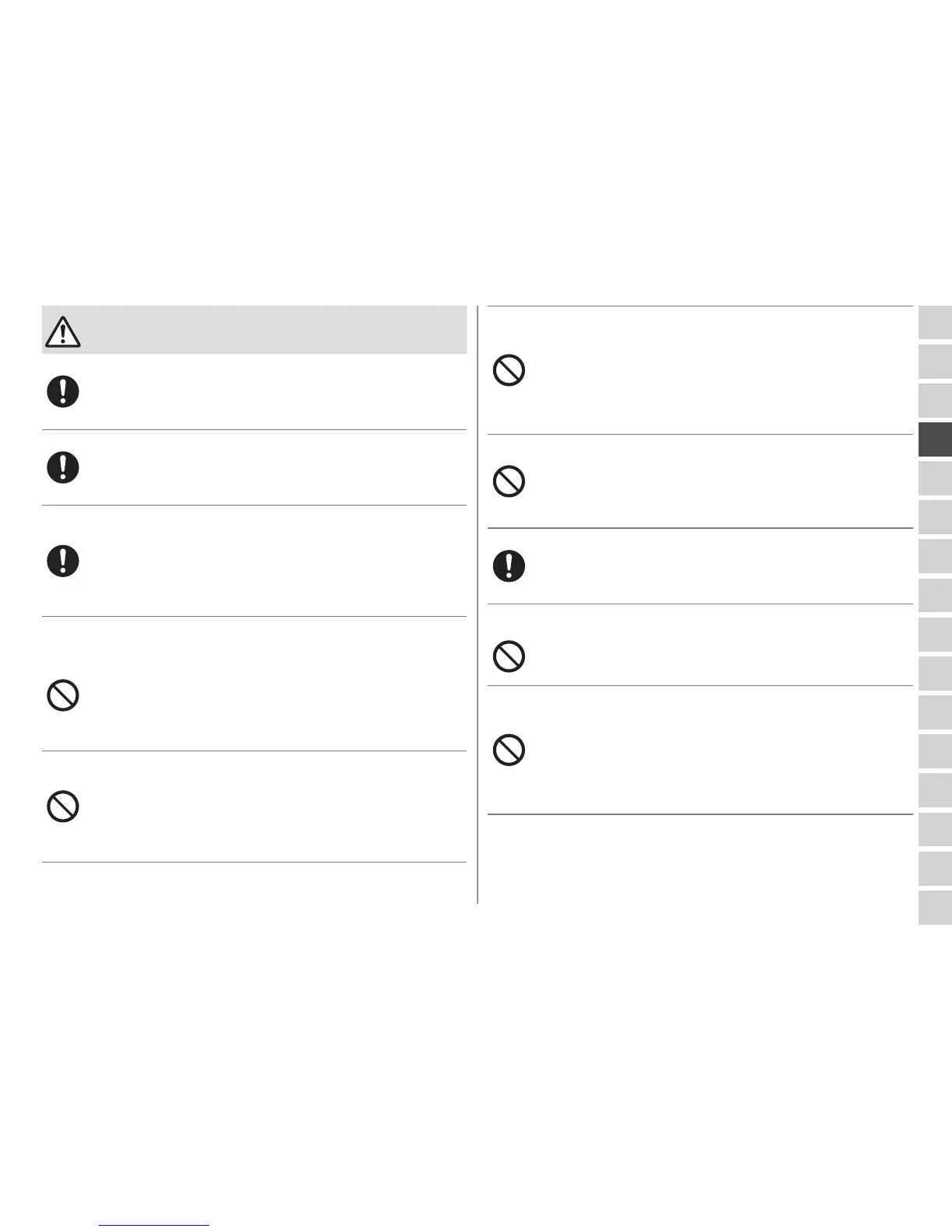Select the gray tab directly above the dark tab
This screenshot has width=952, height=1232.
coord(935,401)
